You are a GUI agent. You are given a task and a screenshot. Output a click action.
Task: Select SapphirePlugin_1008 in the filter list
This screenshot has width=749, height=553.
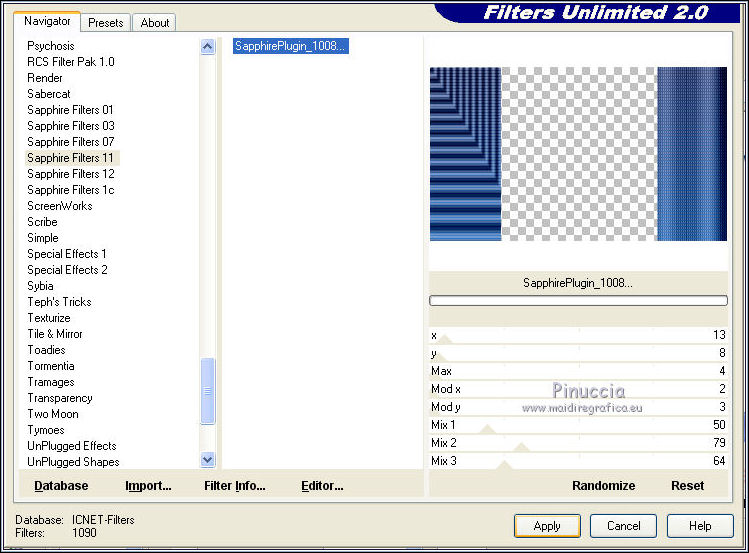(x=290, y=46)
